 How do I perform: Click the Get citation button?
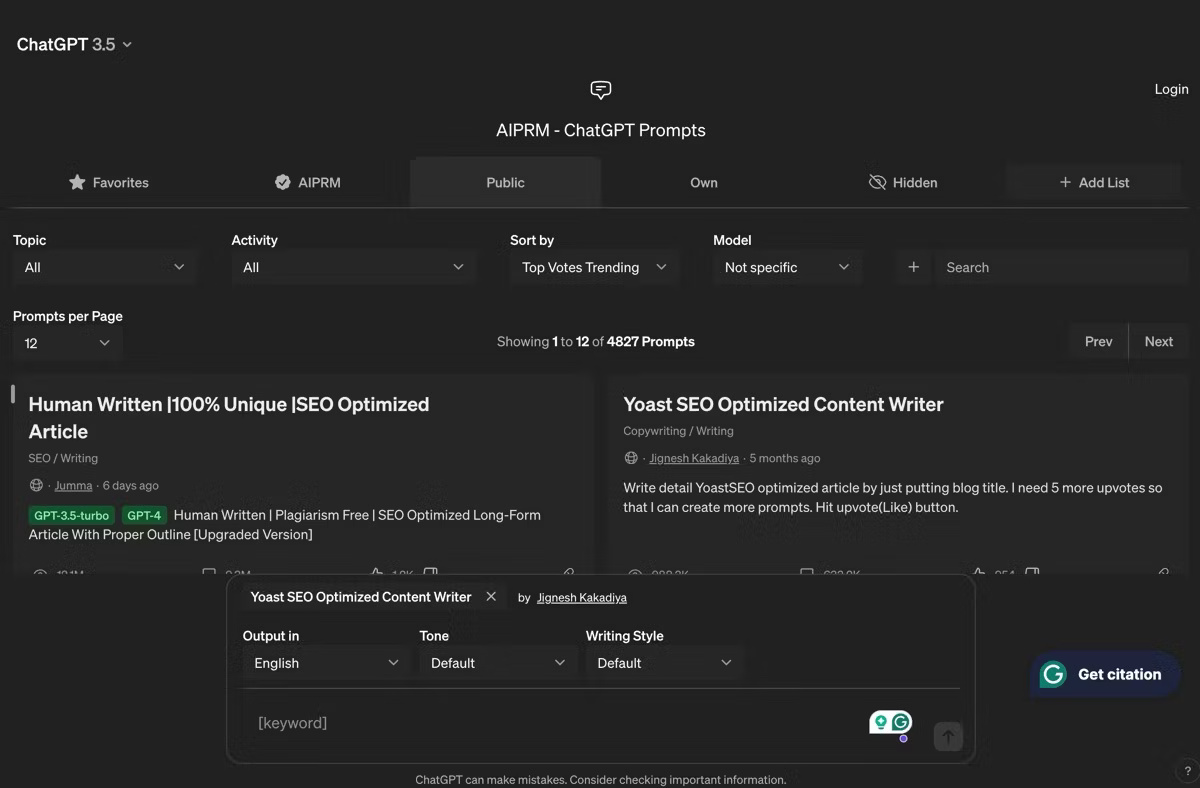1103,674
